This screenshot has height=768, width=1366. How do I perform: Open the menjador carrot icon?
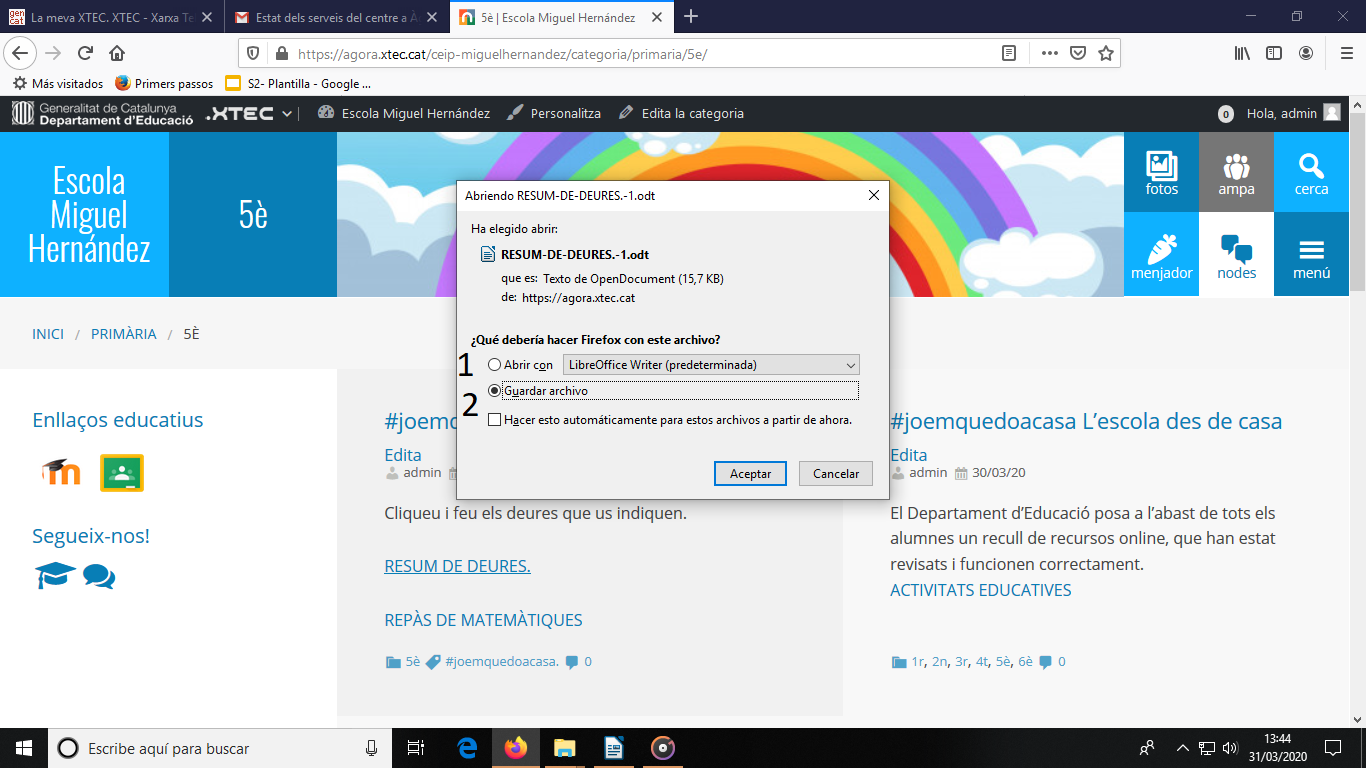pos(1161,256)
